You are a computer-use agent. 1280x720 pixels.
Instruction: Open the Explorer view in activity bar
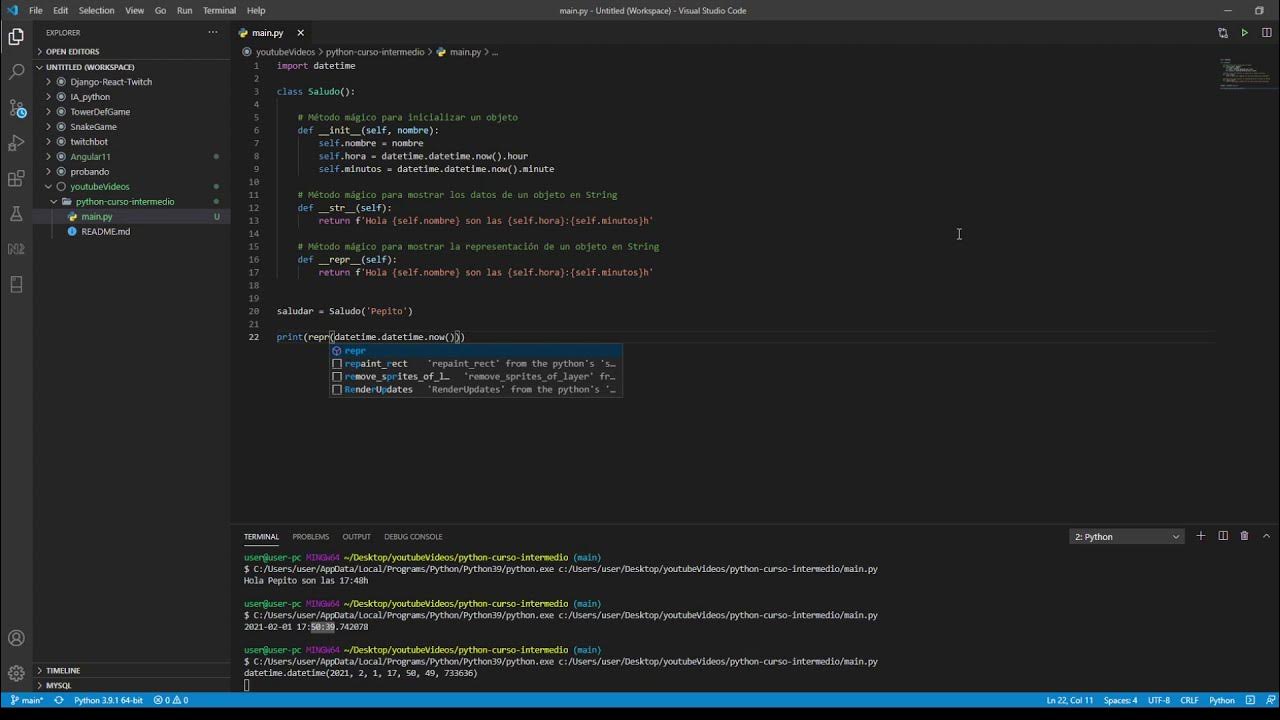[x=16, y=37]
